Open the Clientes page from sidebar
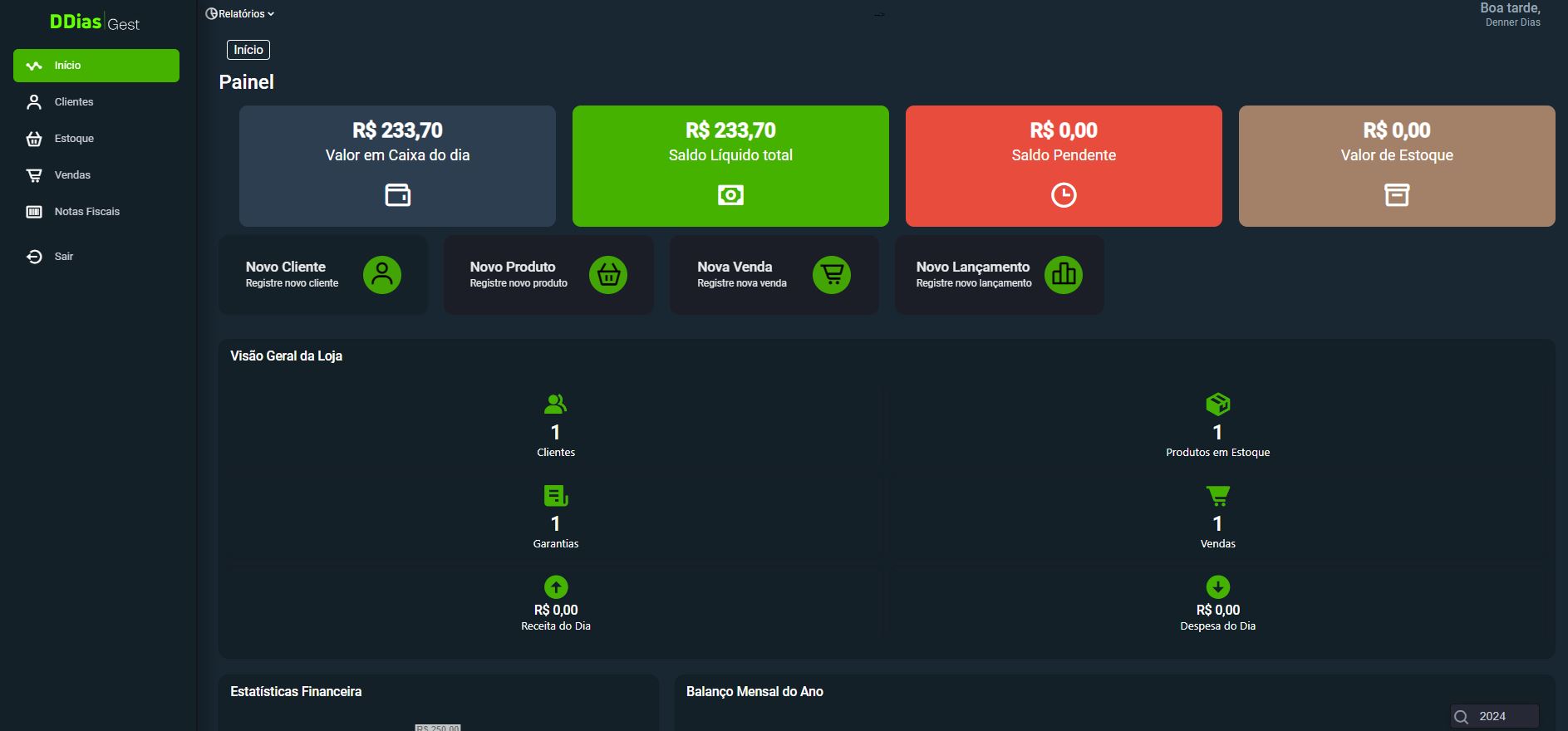1568x731 pixels. click(x=74, y=102)
